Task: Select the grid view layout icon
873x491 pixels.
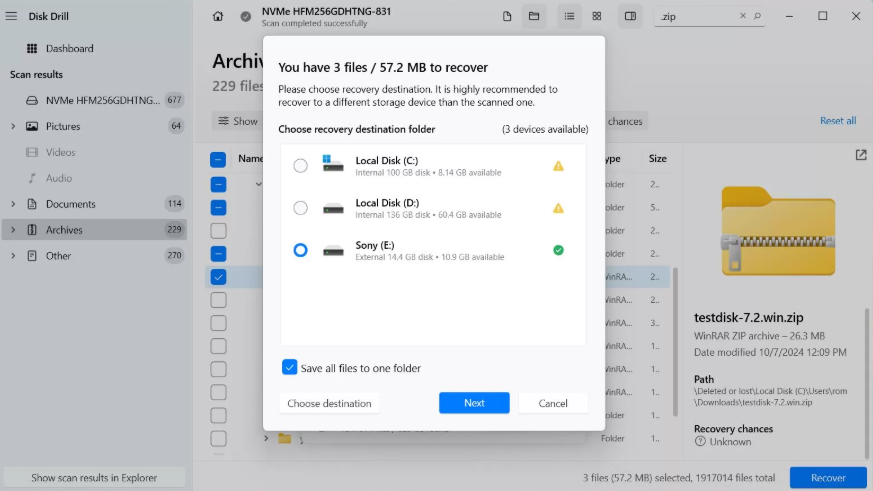Action: pyautogui.click(x=597, y=16)
